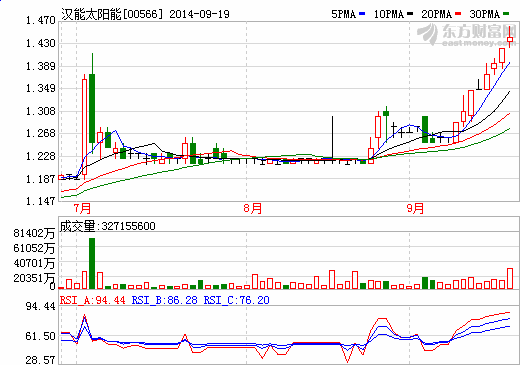This screenshot has height=365, width=520.
Task: Click the 61052万 volume axis label
Action: click(34, 248)
